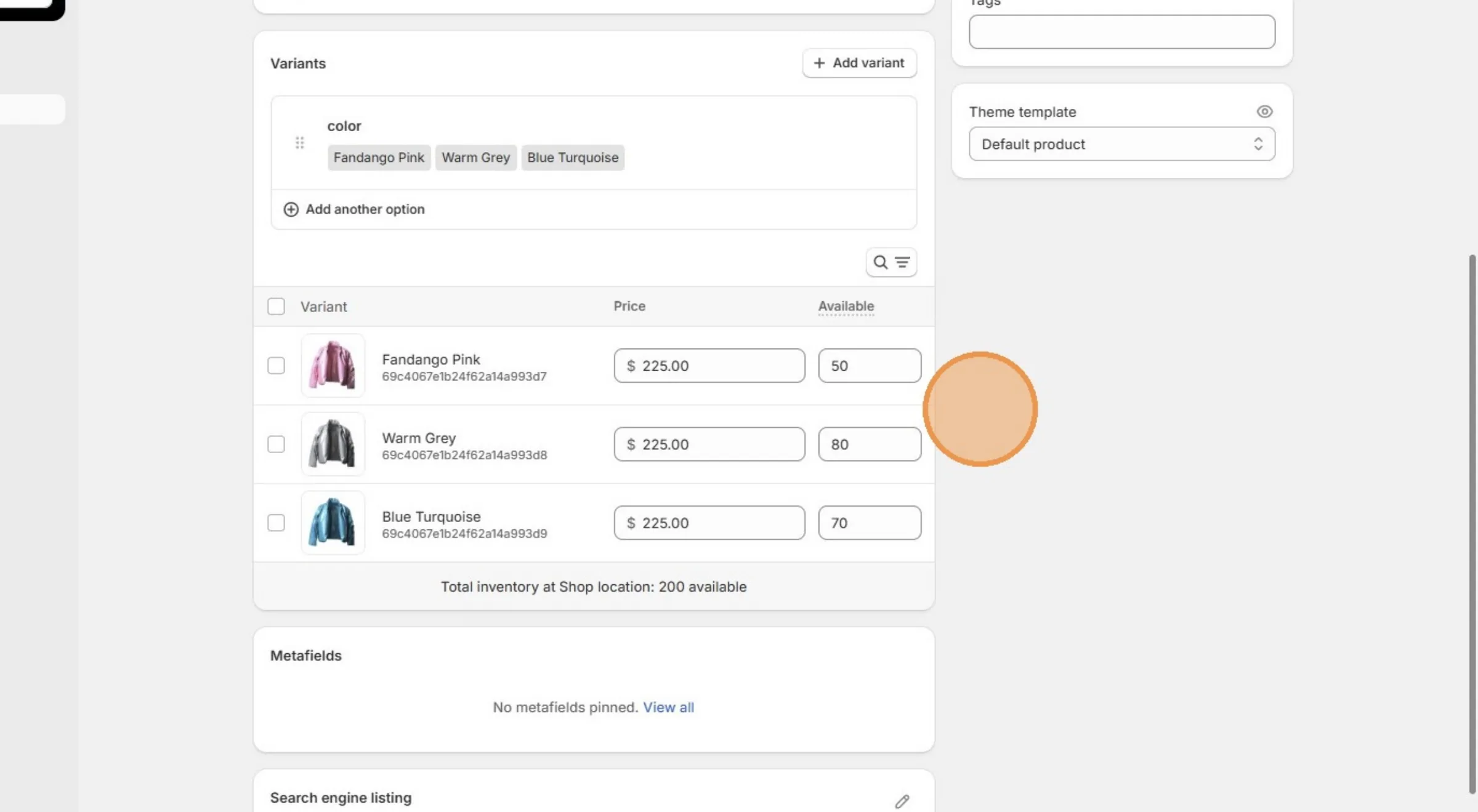The width and height of the screenshot is (1478, 812).
Task: Click Fandango Pink variant name in table
Action: pyautogui.click(x=430, y=360)
